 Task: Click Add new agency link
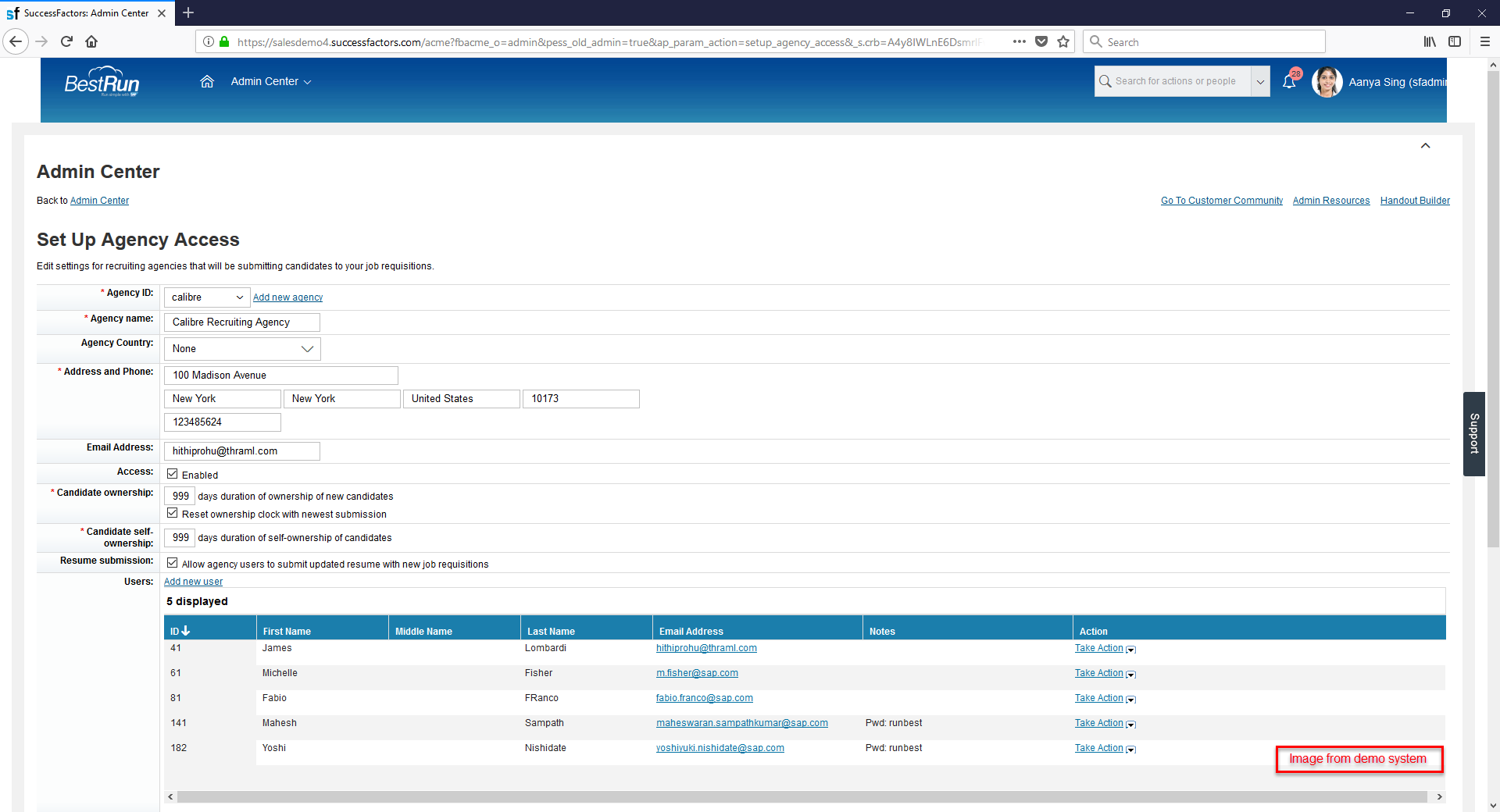[x=287, y=297]
